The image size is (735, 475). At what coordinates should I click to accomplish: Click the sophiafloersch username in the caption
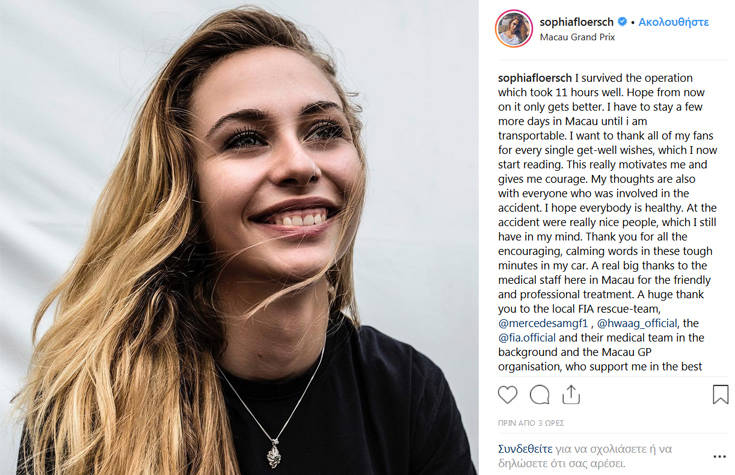tap(536, 77)
